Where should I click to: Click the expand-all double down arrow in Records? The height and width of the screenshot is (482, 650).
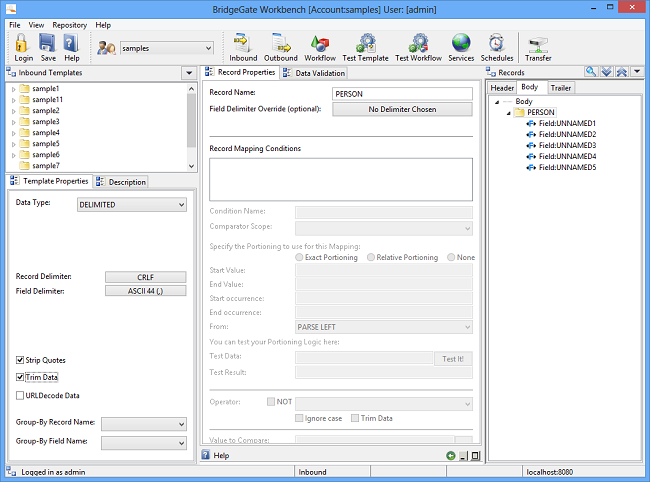pos(606,72)
